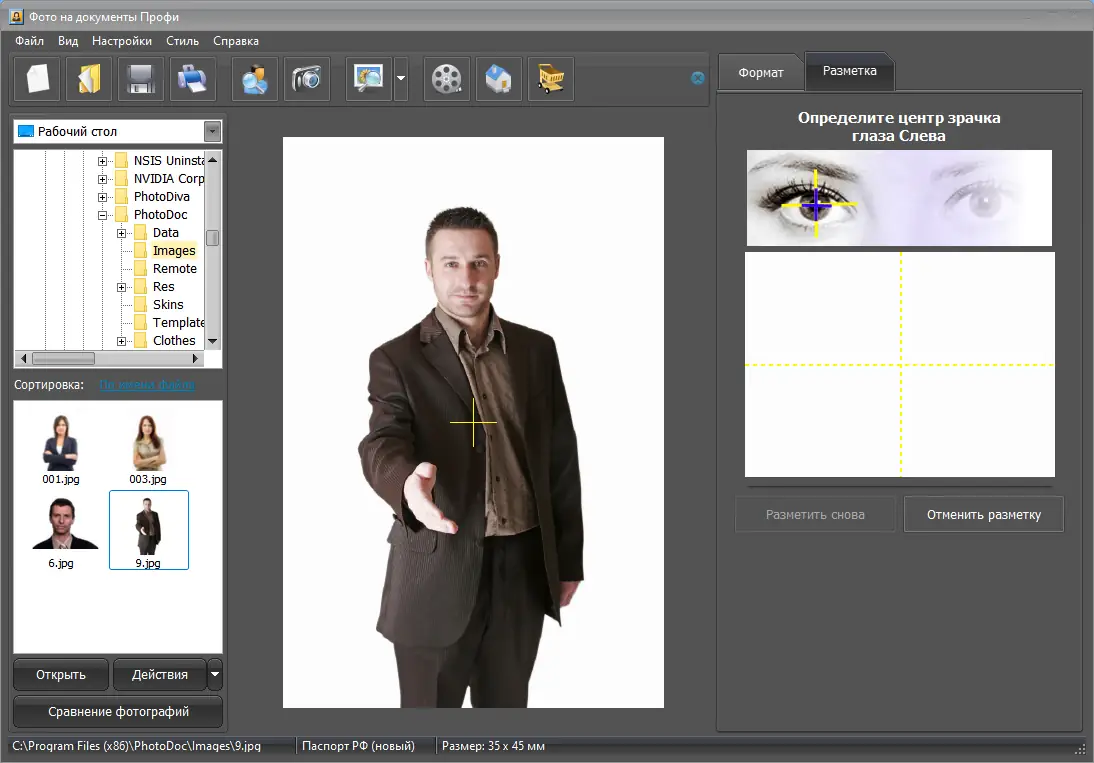Open the dropdown arrow beside image viewer icon
The height and width of the screenshot is (763, 1094).
[401, 79]
